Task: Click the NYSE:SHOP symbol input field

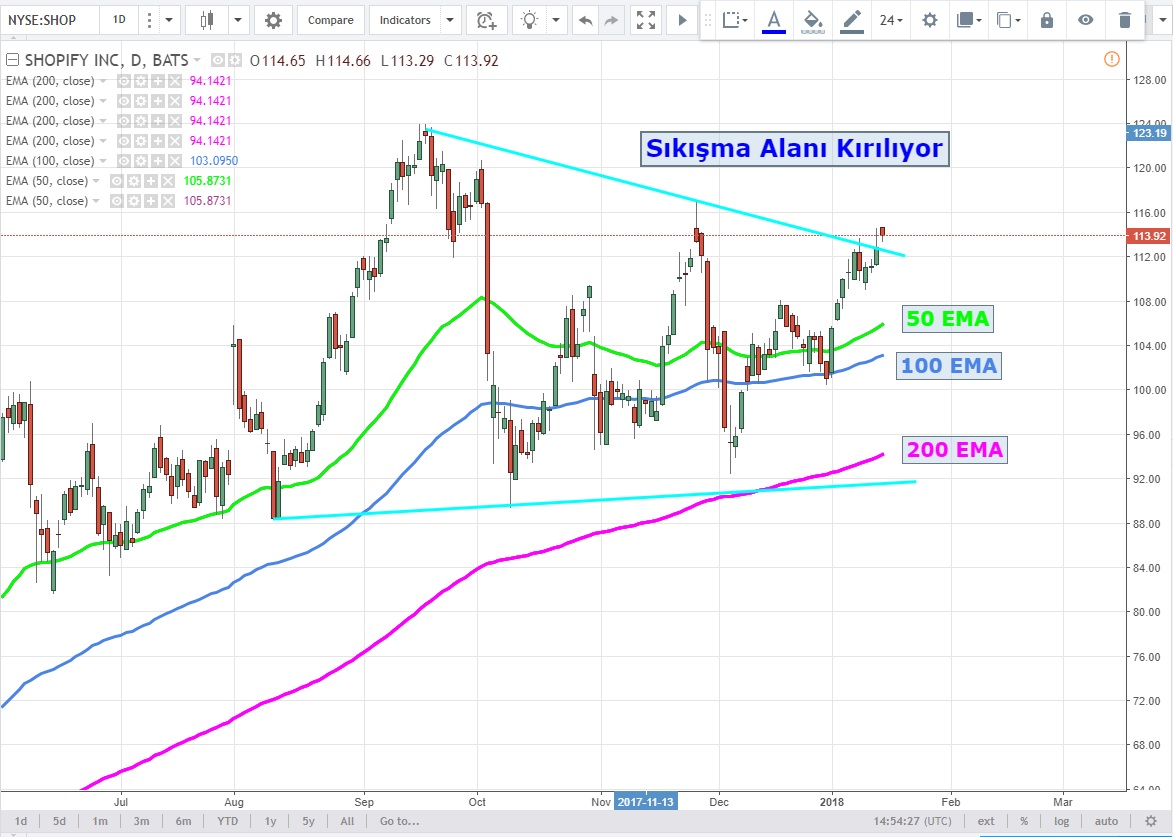Action: pos(50,20)
